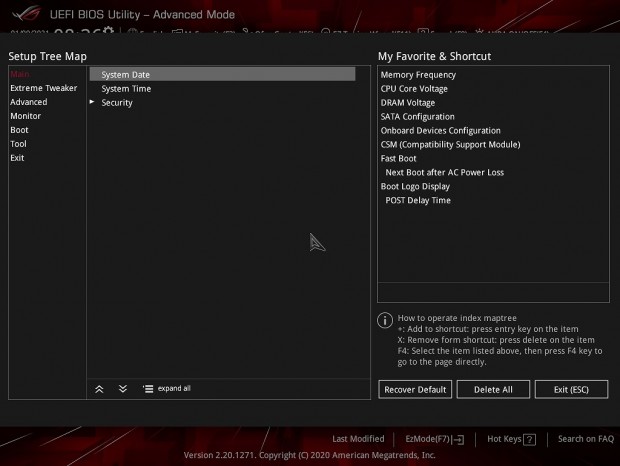The width and height of the screenshot is (620, 466).
Task: Open the Extreme Tweaker section
Action: [43, 88]
